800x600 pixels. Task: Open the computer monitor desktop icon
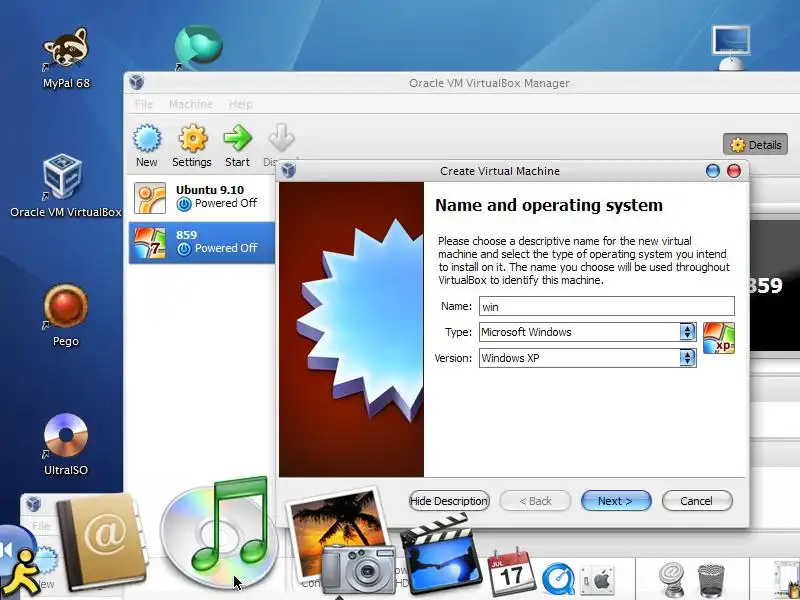[x=731, y=48]
